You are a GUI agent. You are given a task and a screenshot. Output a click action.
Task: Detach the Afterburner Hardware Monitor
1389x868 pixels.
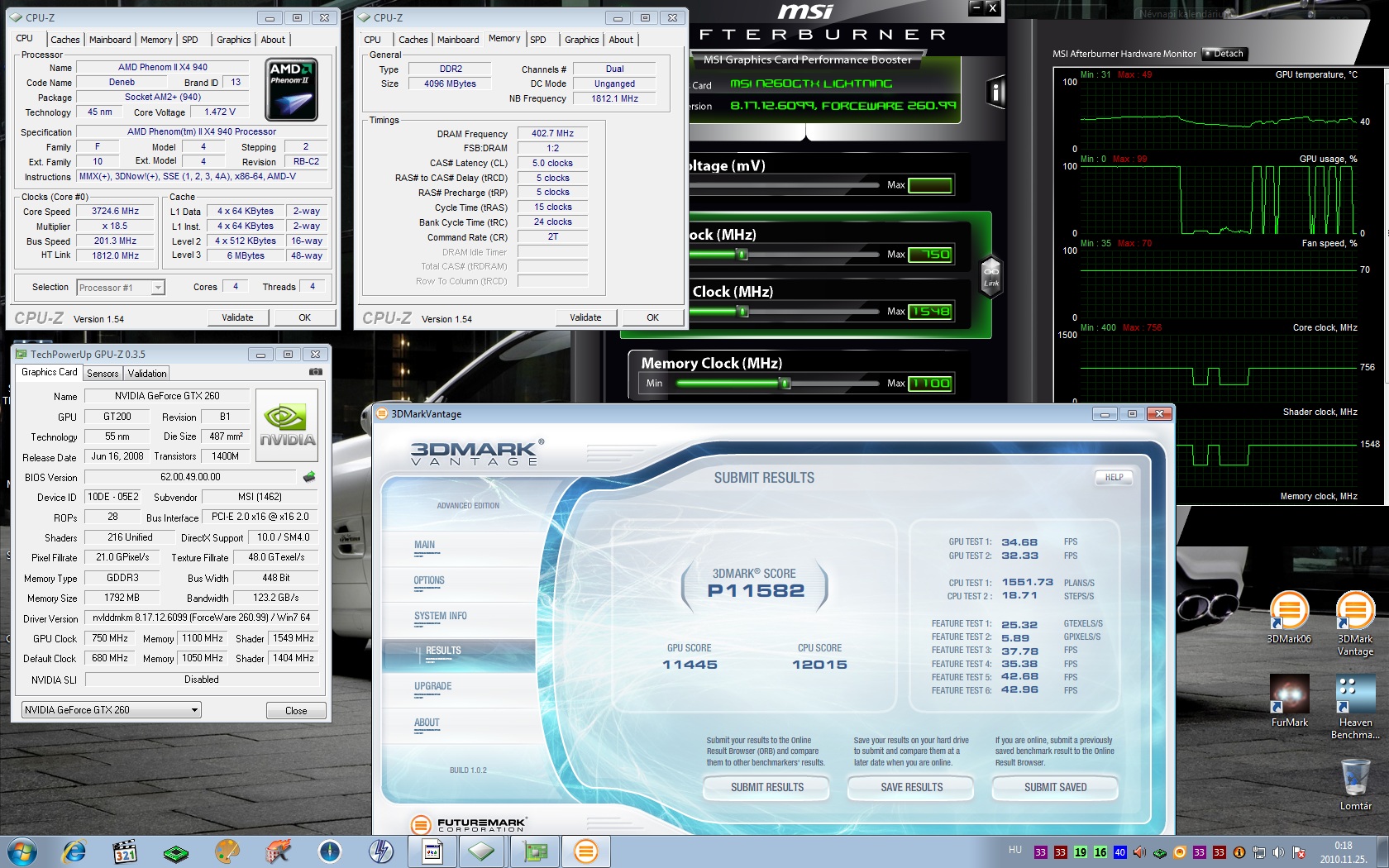[x=1224, y=54]
